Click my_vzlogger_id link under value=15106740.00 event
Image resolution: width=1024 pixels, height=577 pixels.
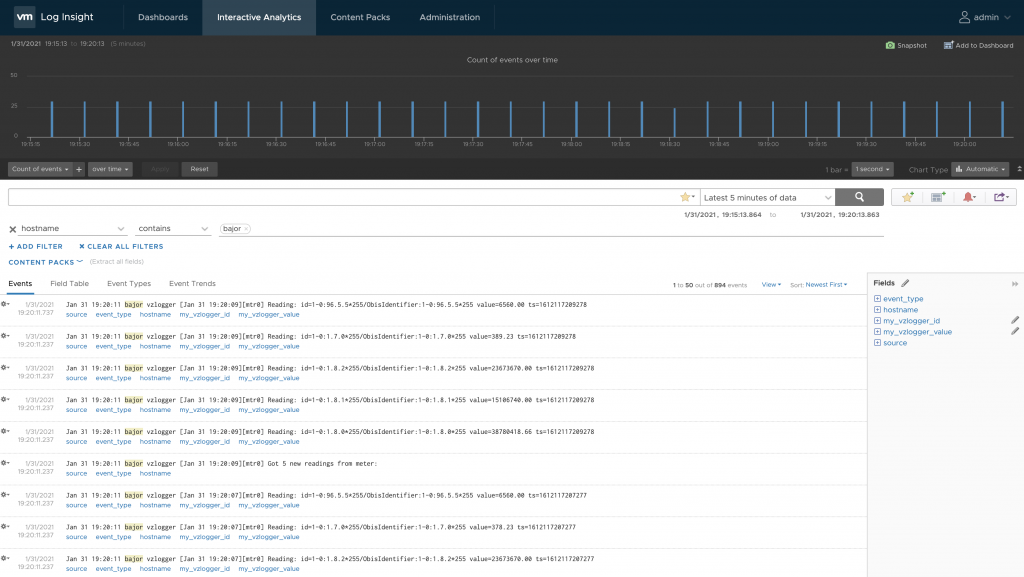coord(204,410)
